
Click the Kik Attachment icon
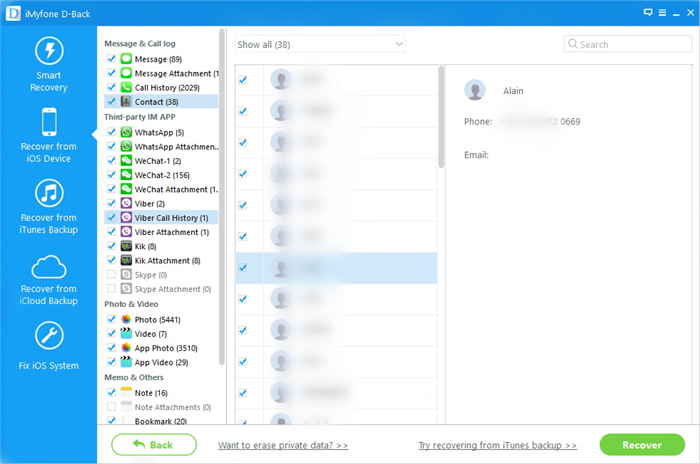pos(126,261)
